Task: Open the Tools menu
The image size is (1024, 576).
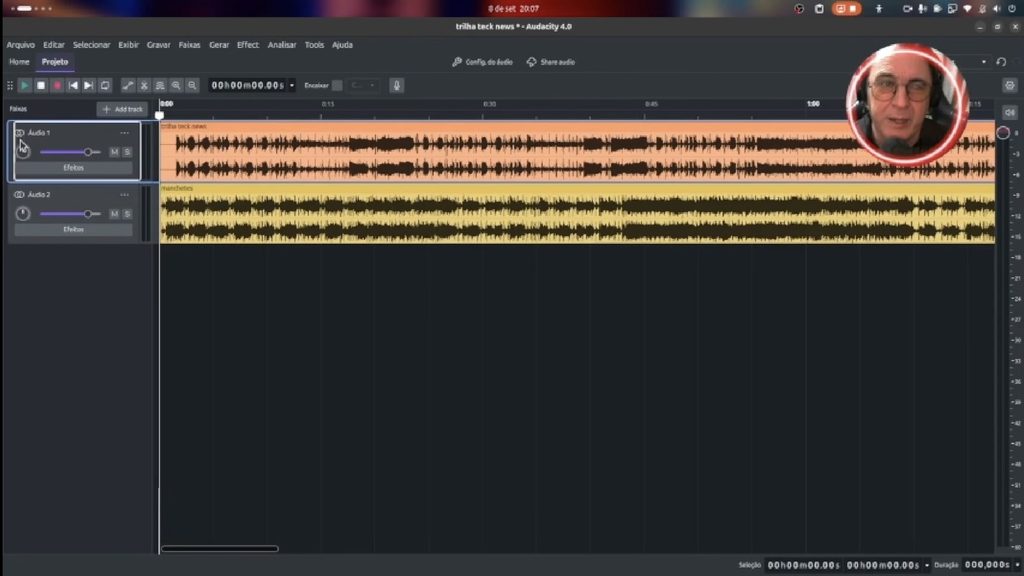Action: 314,45
